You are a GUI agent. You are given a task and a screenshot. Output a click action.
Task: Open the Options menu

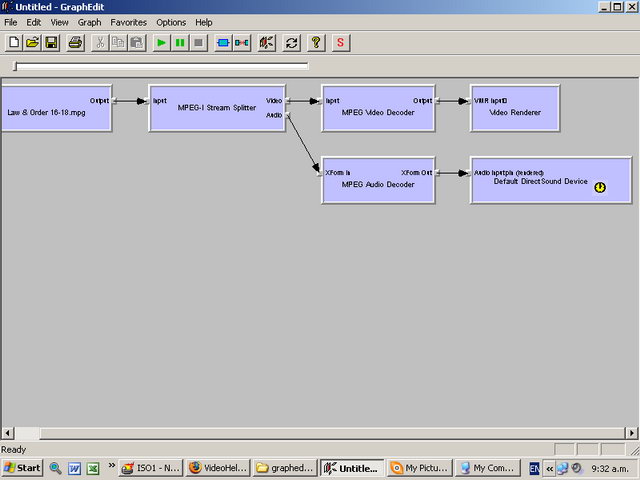171,22
